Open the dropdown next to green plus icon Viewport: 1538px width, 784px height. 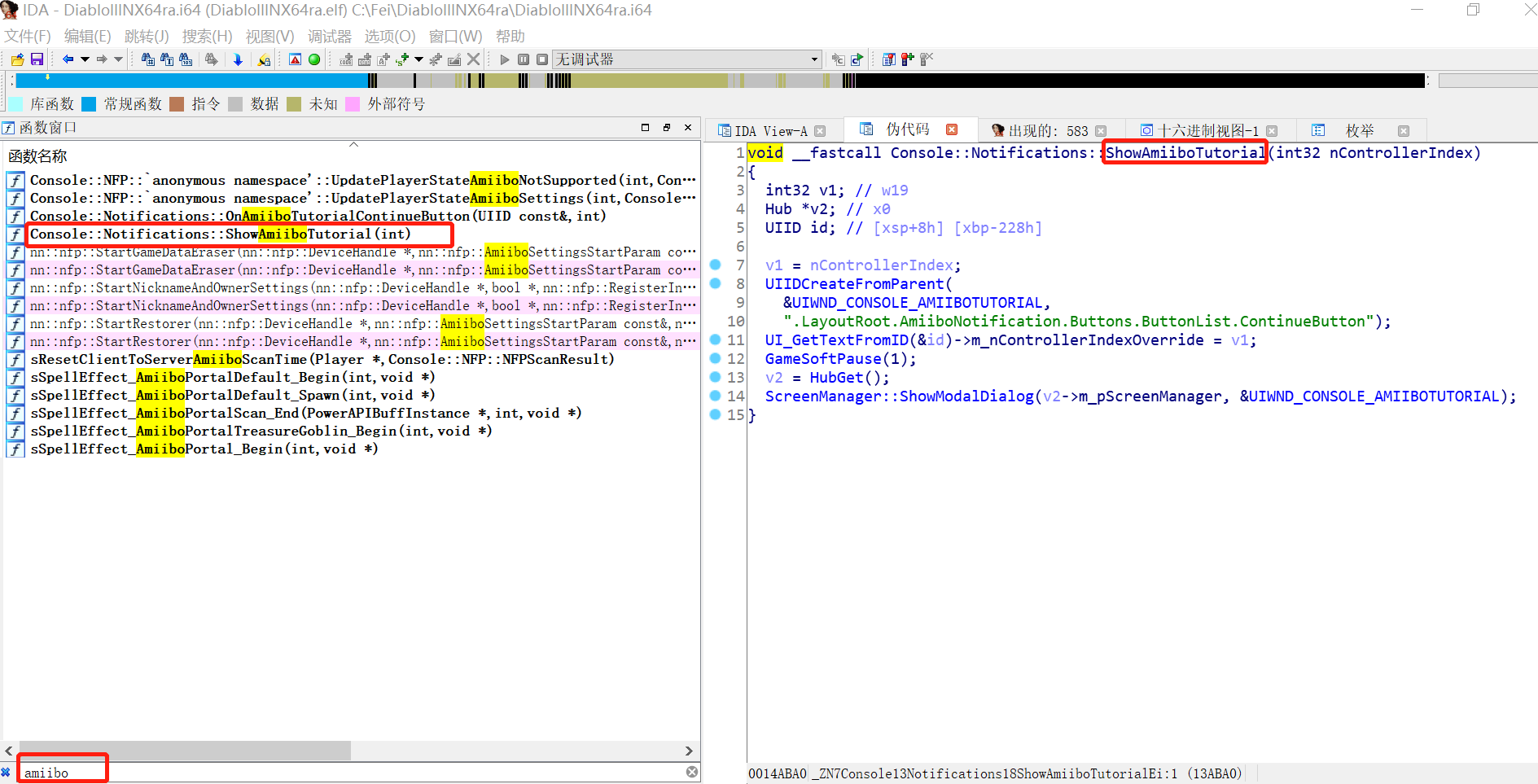[418, 59]
